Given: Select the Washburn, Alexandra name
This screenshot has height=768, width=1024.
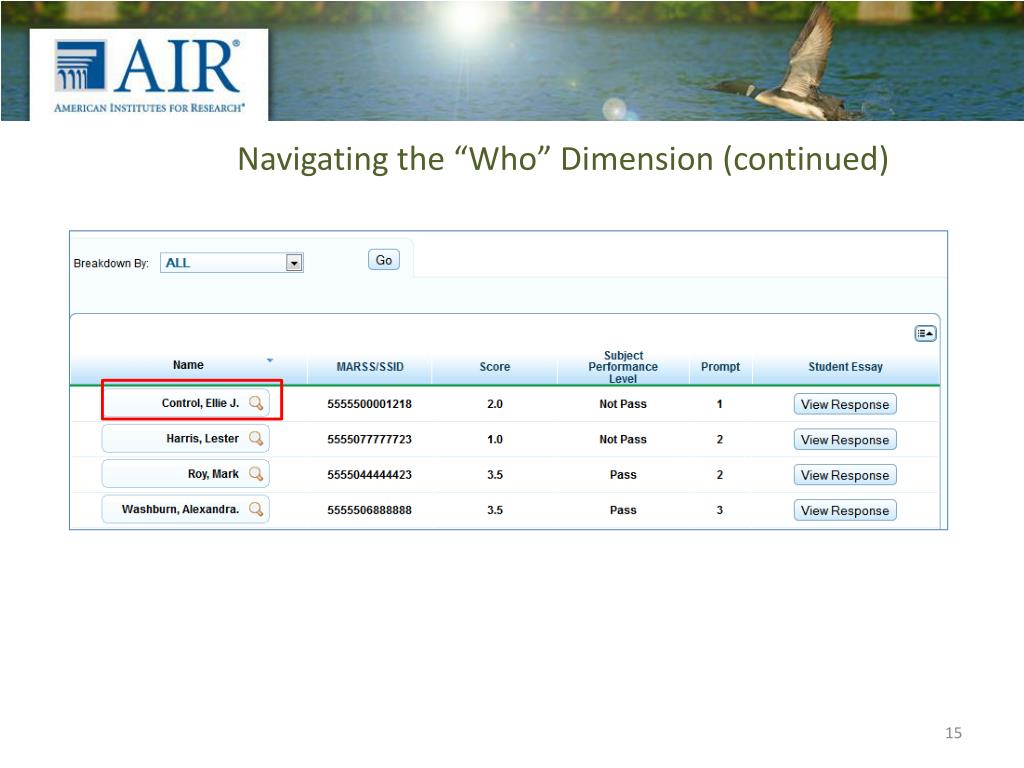Looking at the screenshot, I should pyautogui.click(x=180, y=509).
